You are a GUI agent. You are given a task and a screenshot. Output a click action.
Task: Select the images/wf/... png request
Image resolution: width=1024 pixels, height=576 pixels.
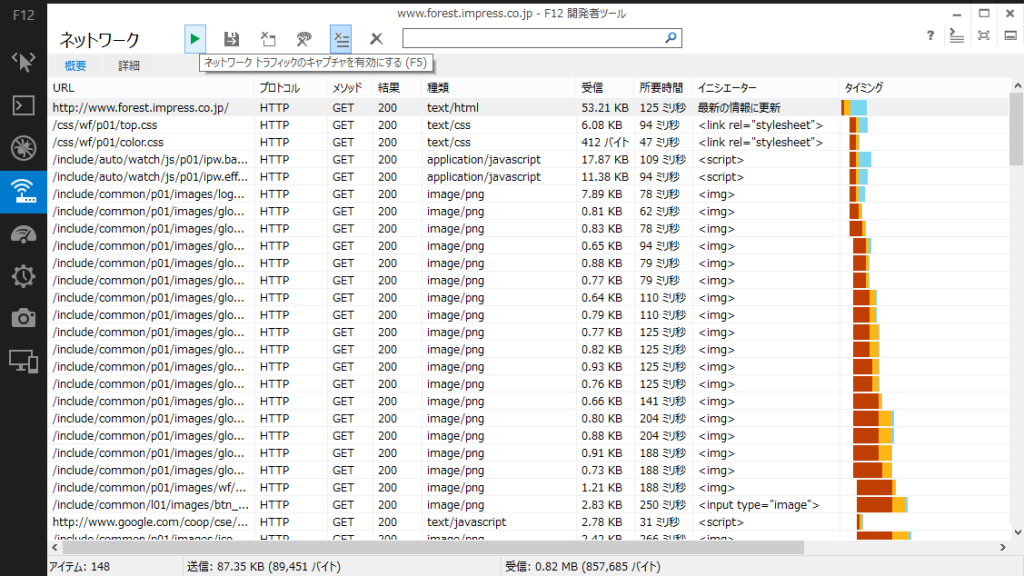(528, 488)
